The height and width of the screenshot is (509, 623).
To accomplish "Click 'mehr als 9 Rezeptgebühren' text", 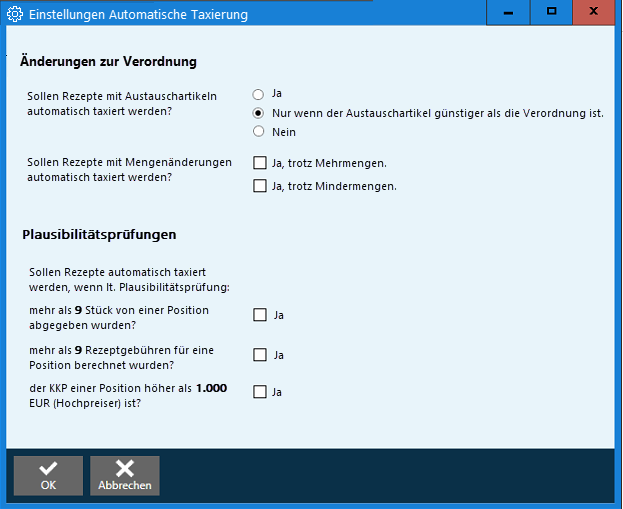I will click(x=122, y=357).
